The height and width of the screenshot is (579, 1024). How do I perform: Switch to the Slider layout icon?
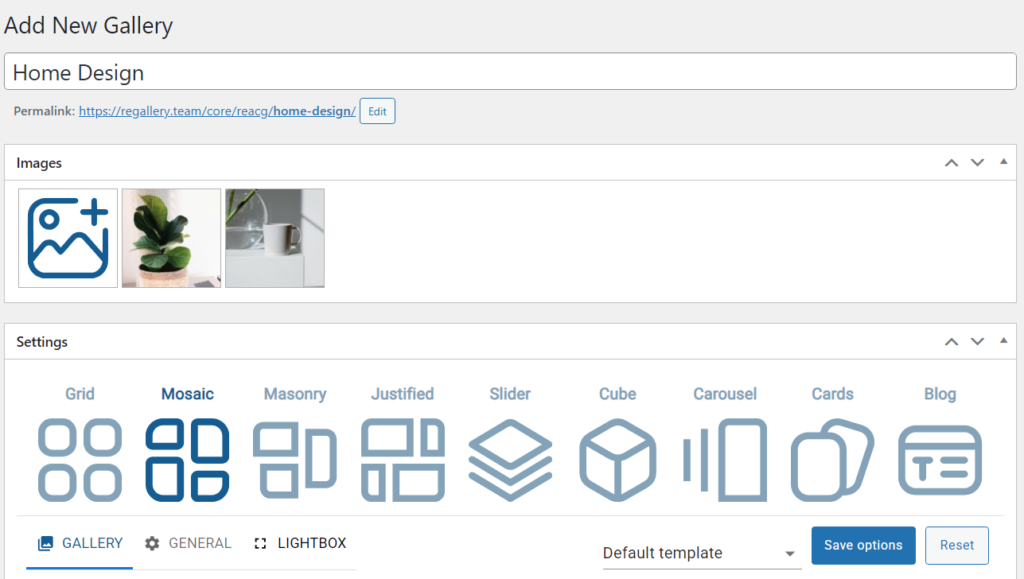tap(510, 459)
